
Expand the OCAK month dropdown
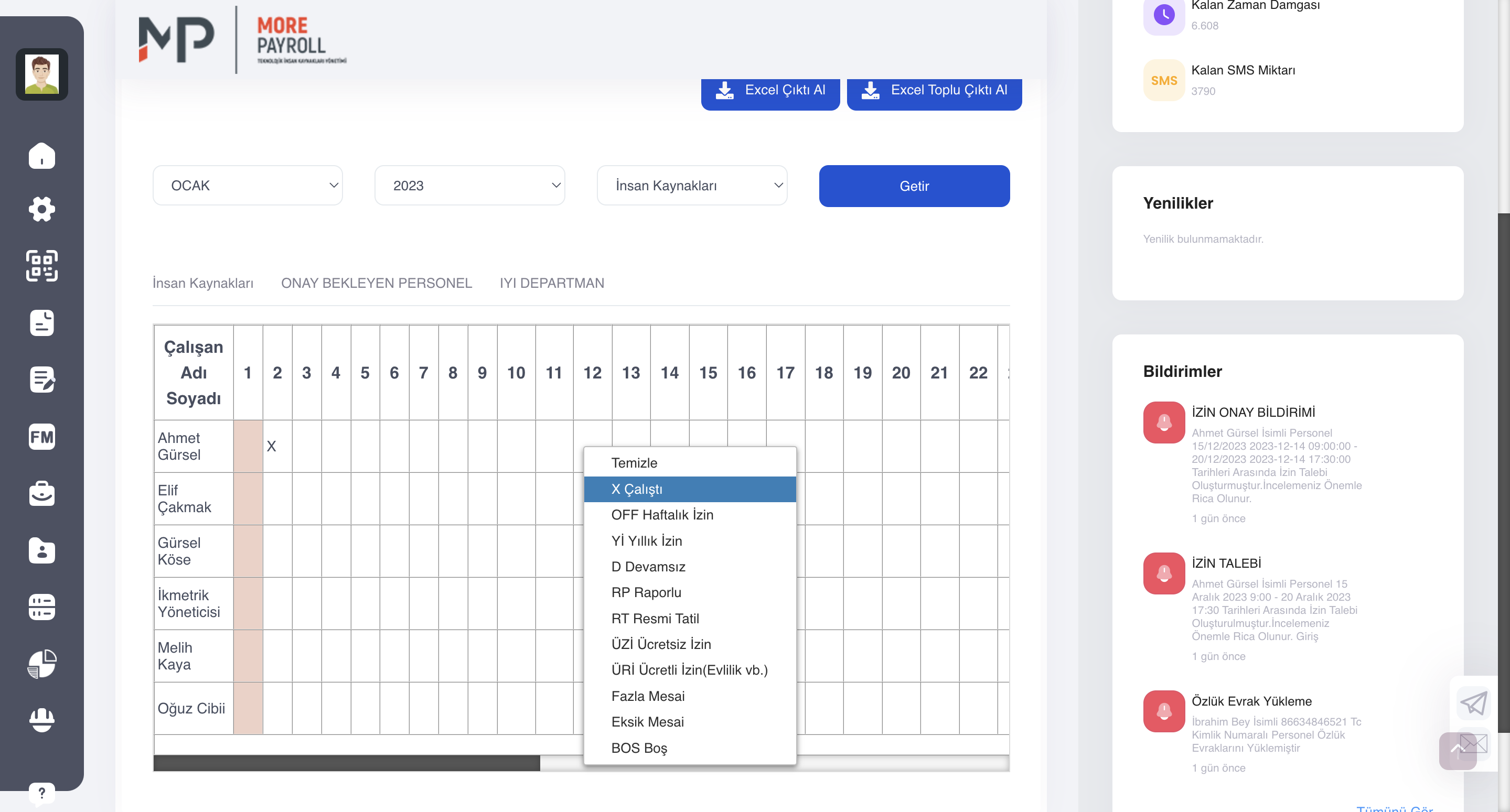pos(248,186)
